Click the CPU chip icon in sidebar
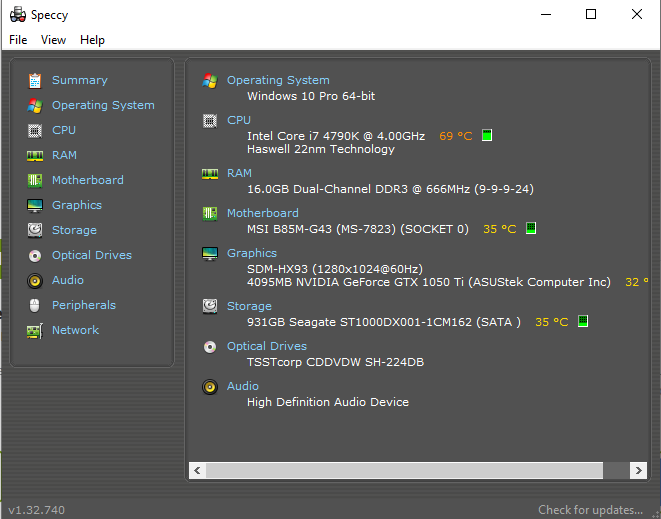Screen dimensions: 661x519 35,130
